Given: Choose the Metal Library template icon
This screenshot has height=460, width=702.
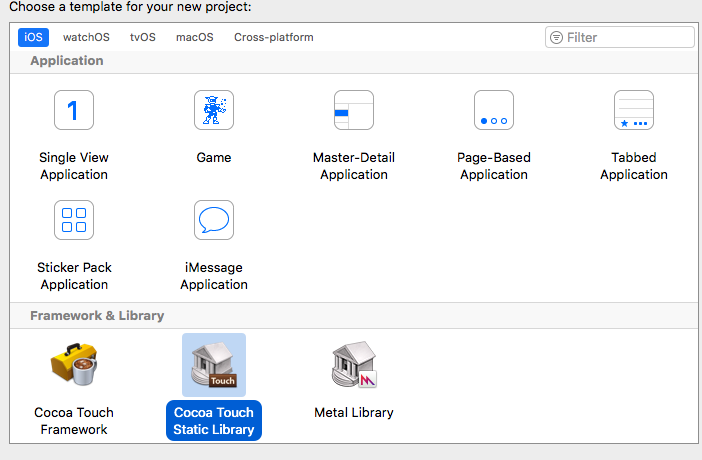Looking at the screenshot, I should (354, 365).
